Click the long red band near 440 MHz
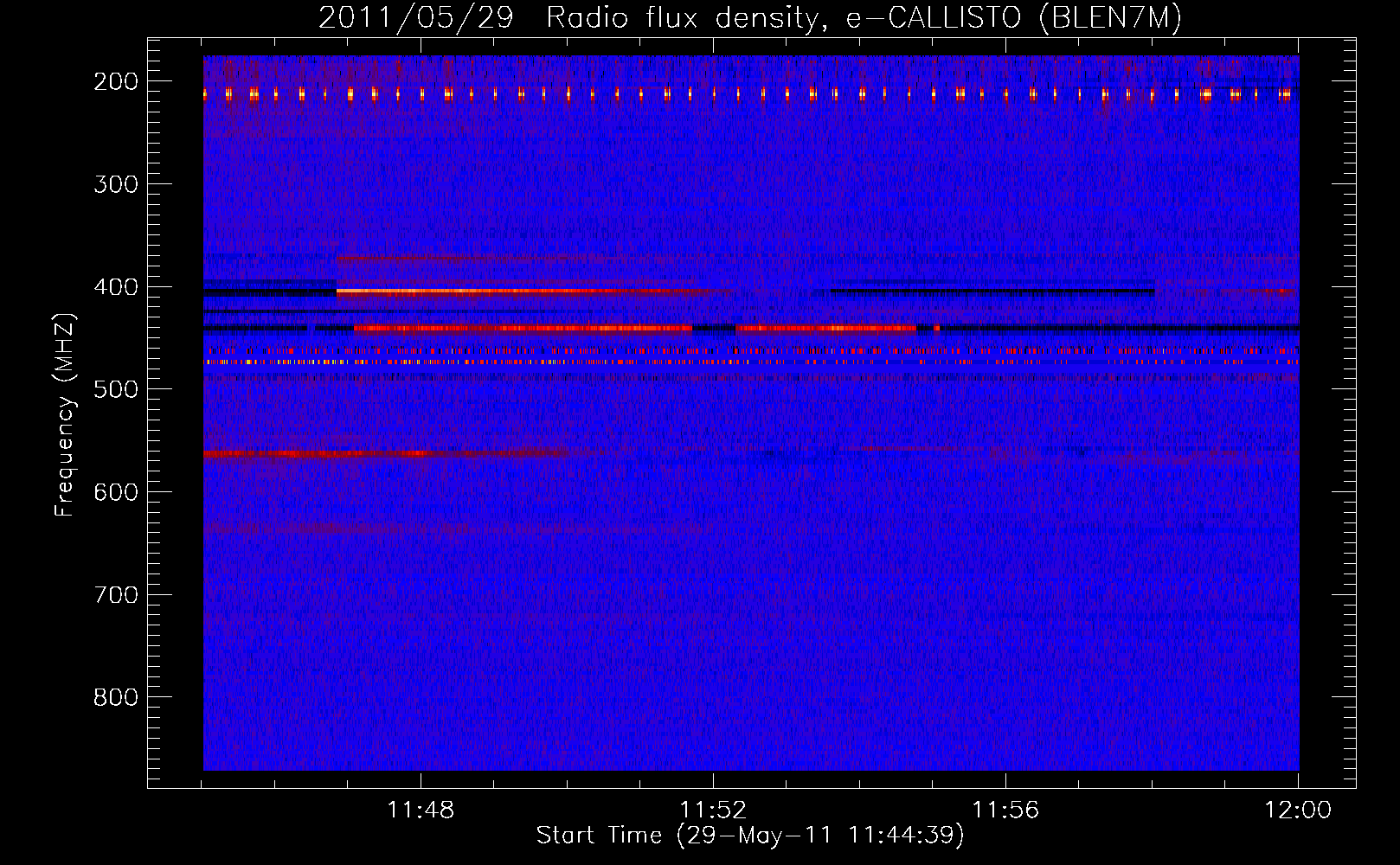The height and width of the screenshot is (865, 1400). coord(523,328)
